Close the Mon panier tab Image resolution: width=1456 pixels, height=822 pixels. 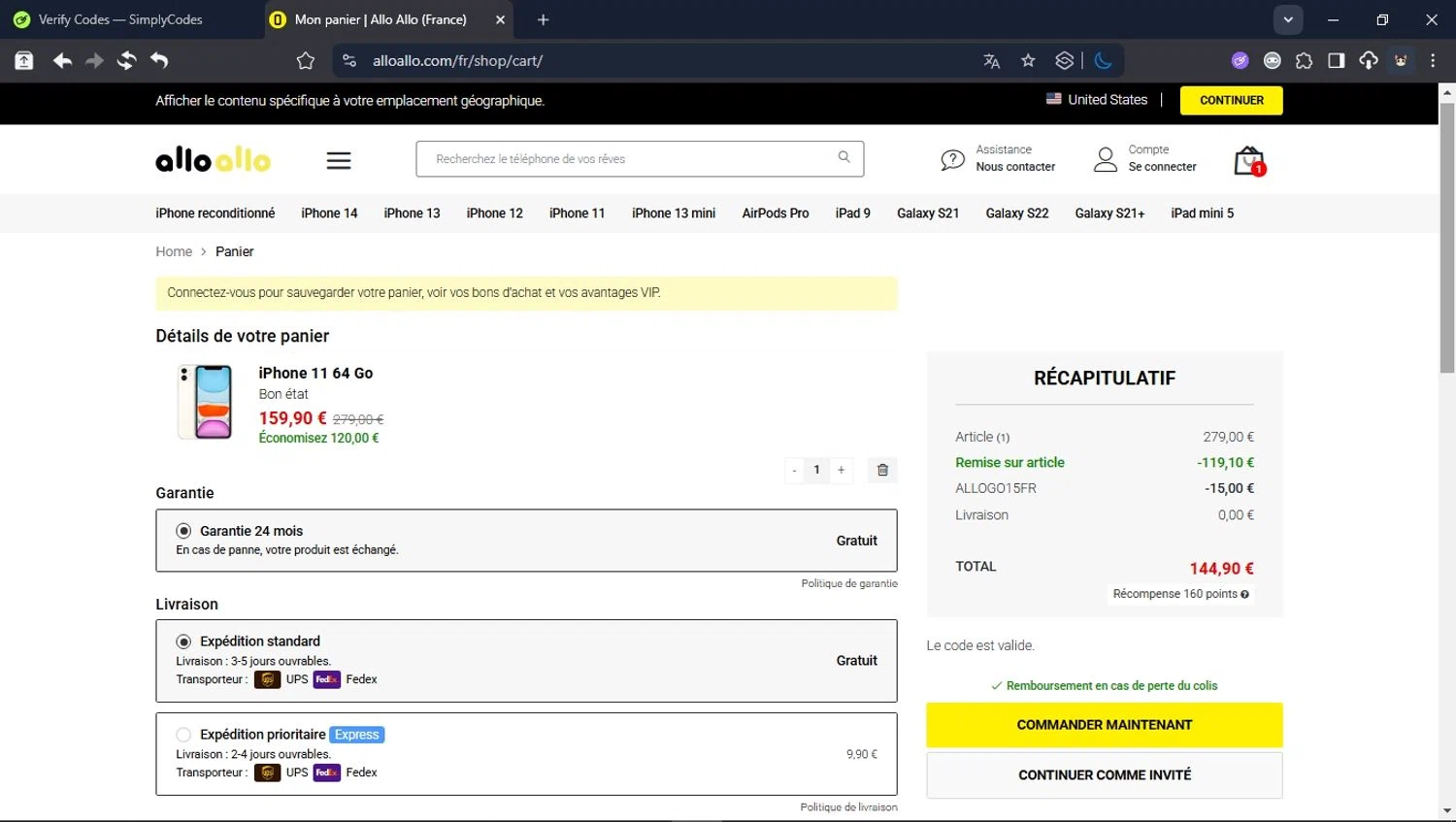coord(500,19)
